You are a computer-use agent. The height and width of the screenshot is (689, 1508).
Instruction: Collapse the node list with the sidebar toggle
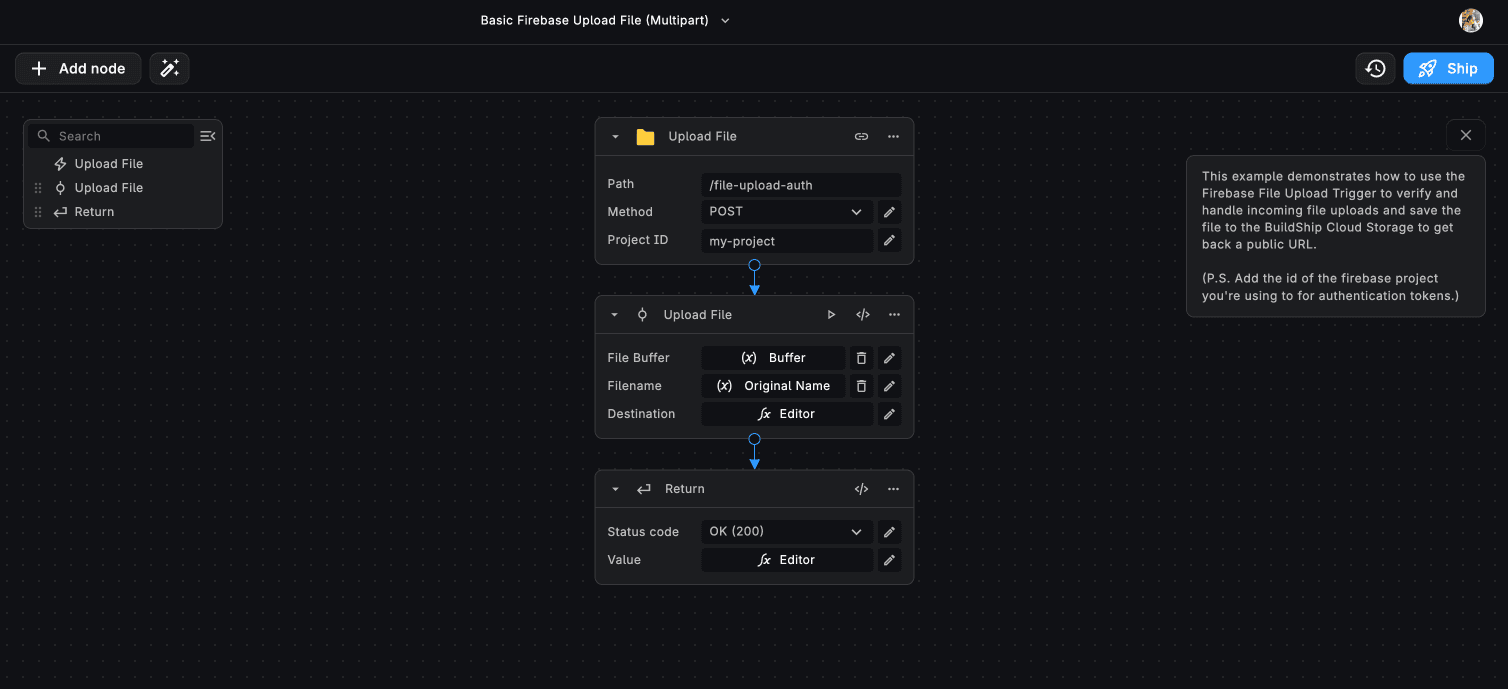207,135
